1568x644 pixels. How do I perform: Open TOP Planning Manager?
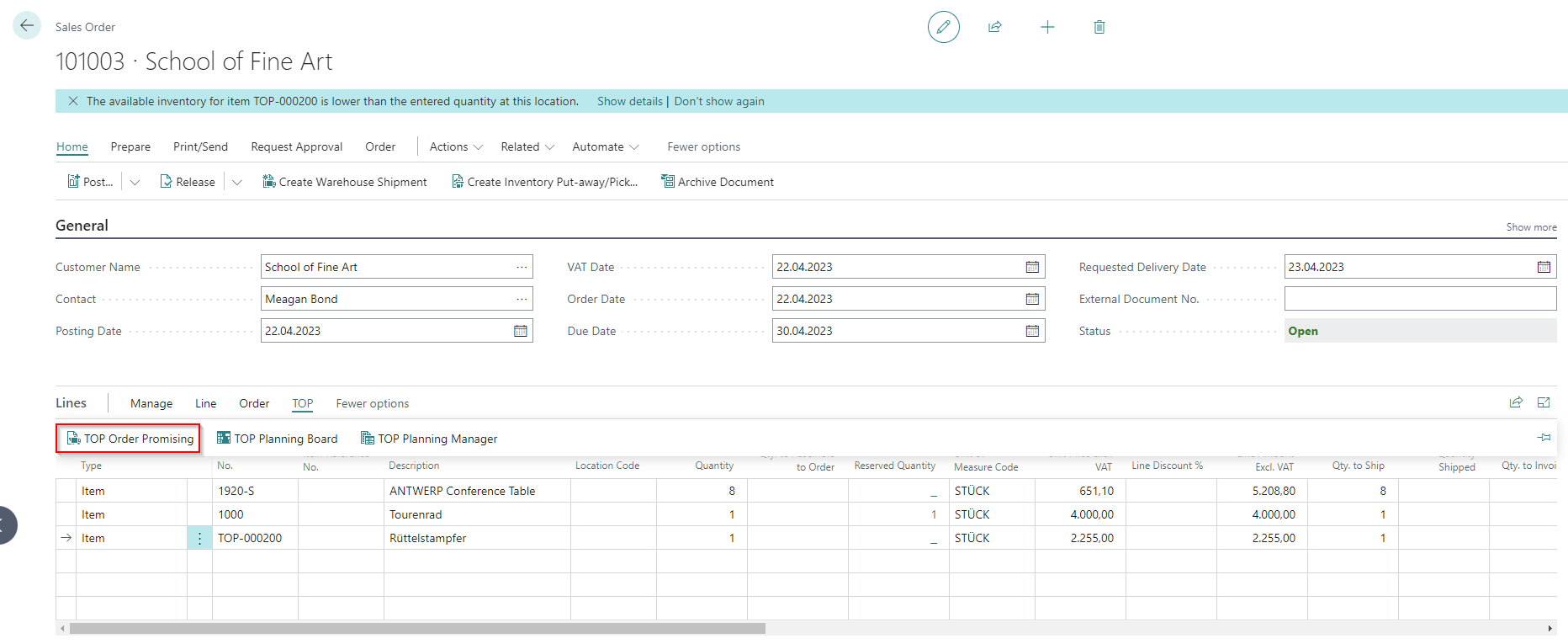click(429, 439)
